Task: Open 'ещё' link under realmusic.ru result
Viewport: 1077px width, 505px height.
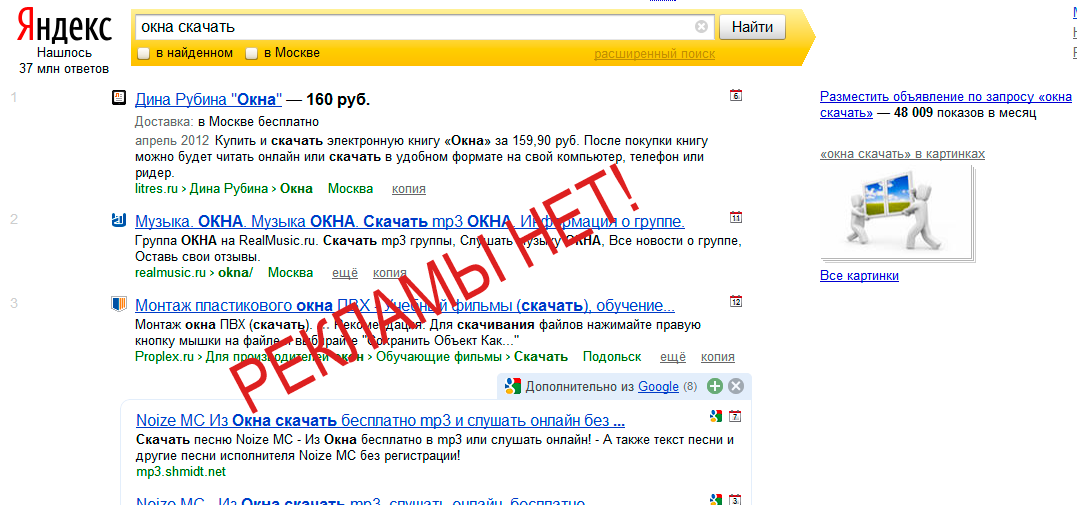Action: click(345, 273)
